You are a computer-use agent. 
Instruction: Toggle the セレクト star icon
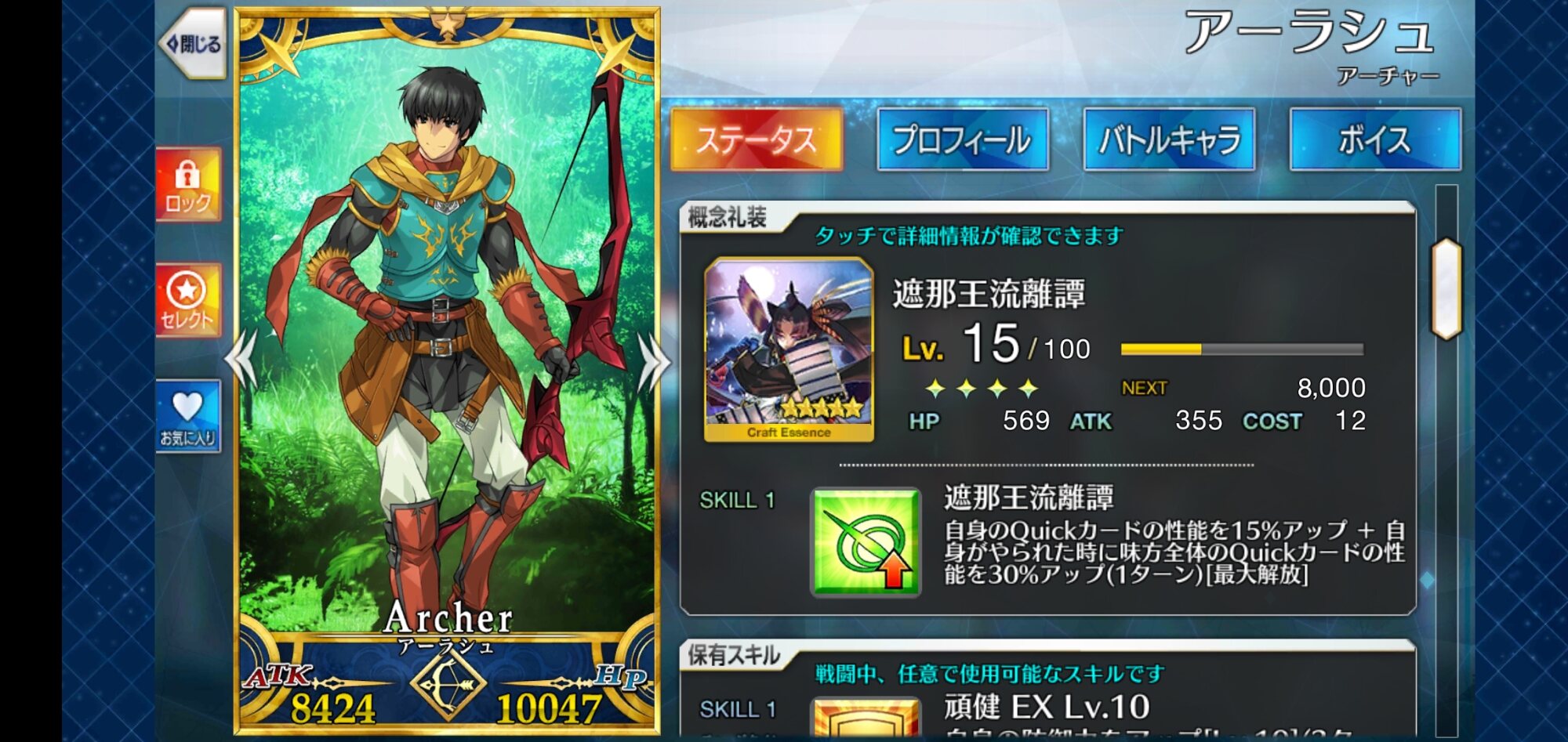pos(188,300)
